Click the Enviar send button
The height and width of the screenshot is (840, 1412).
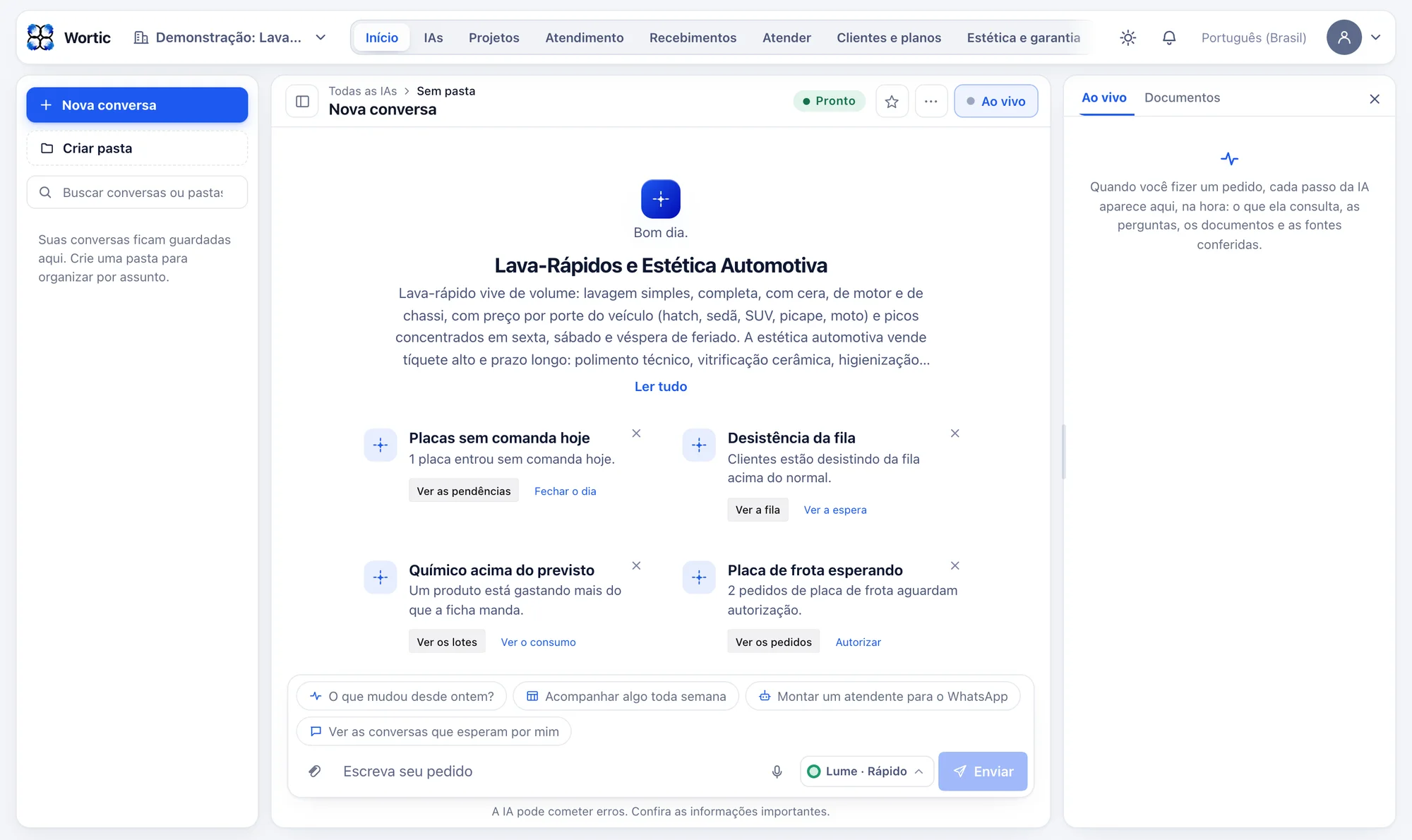[x=982, y=771]
